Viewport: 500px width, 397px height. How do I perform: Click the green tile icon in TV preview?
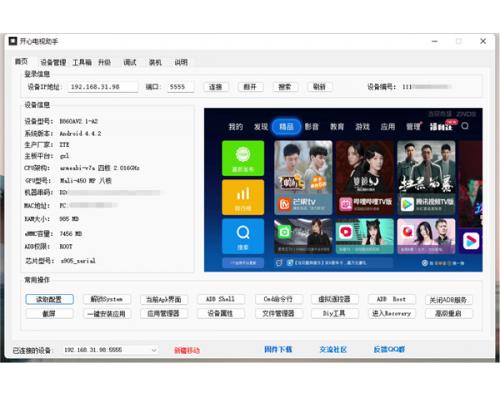point(243,158)
